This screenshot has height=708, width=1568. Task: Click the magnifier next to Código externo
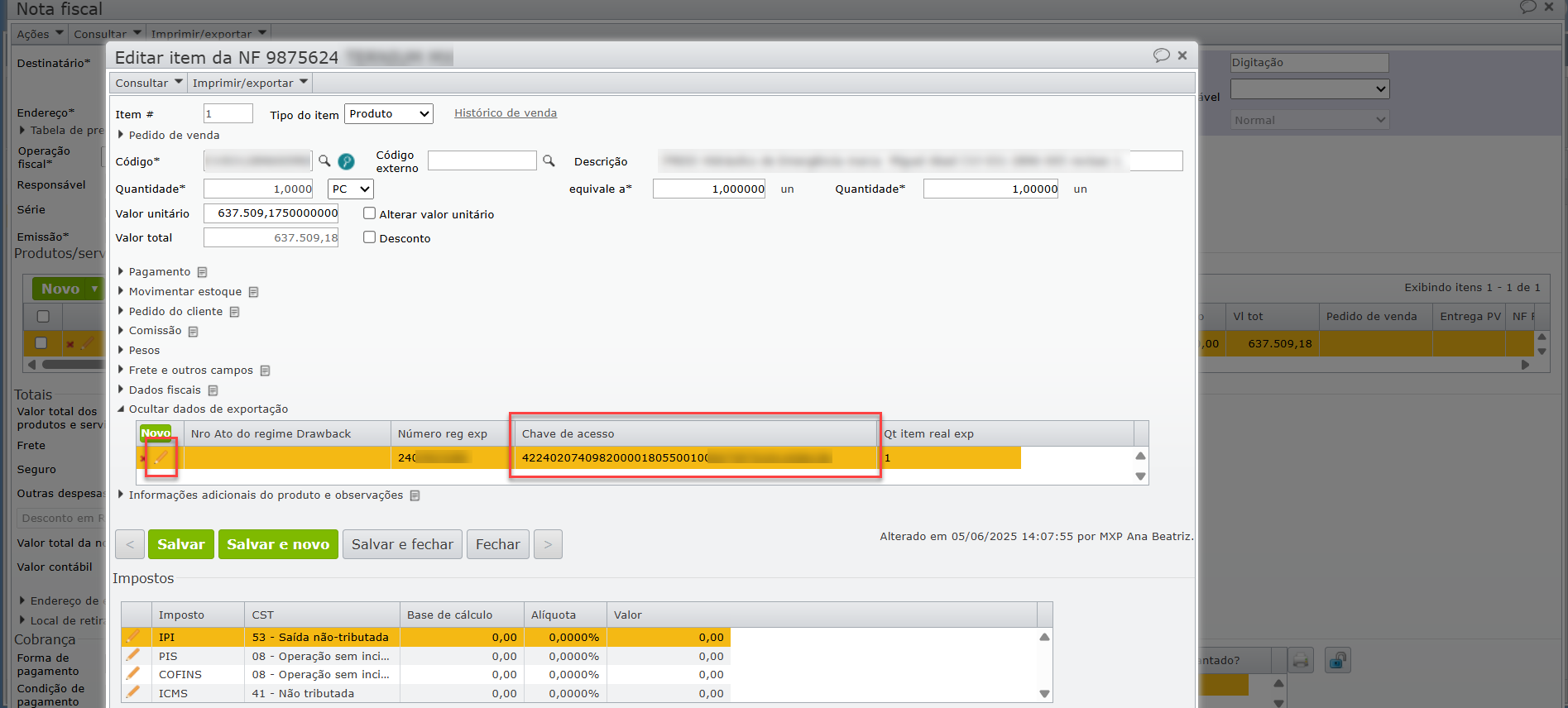coord(549,160)
